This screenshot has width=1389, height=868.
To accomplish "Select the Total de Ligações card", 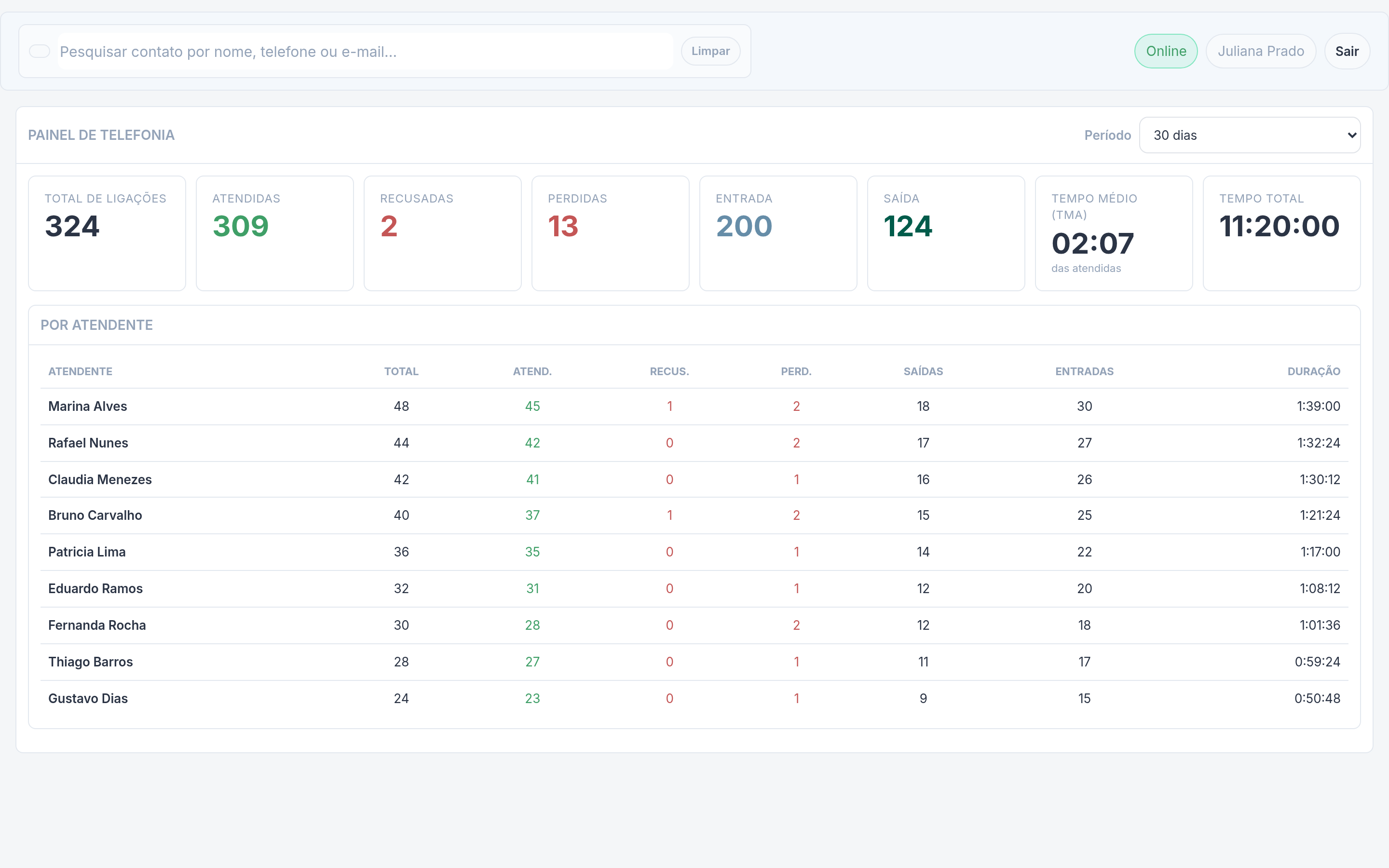I will click(x=107, y=233).
